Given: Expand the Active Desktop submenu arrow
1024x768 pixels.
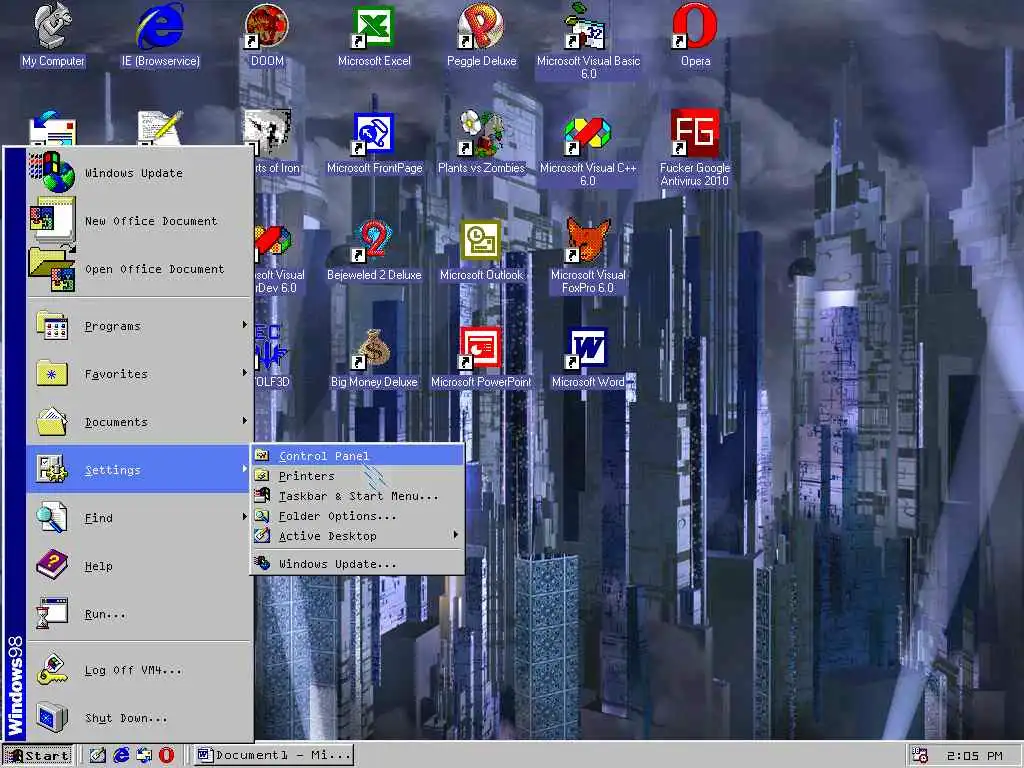Looking at the screenshot, I should click(455, 536).
